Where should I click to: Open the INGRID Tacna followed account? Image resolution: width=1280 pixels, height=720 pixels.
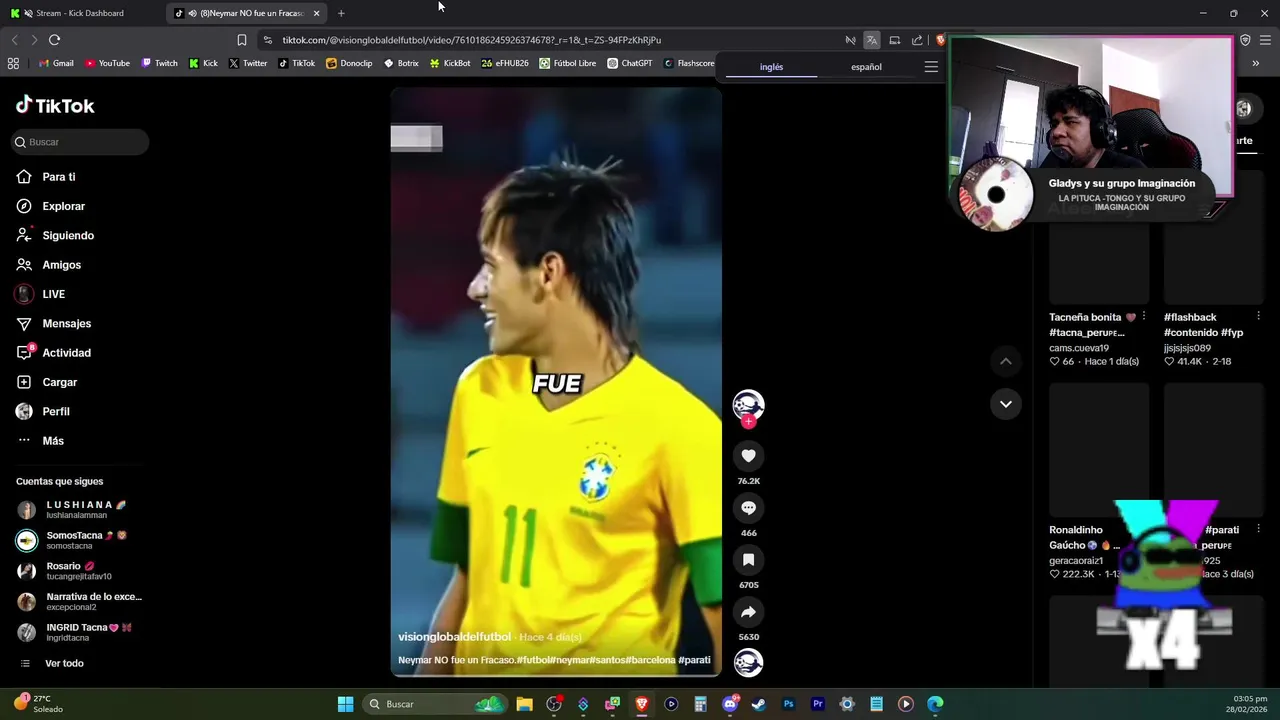tap(75, 632)
